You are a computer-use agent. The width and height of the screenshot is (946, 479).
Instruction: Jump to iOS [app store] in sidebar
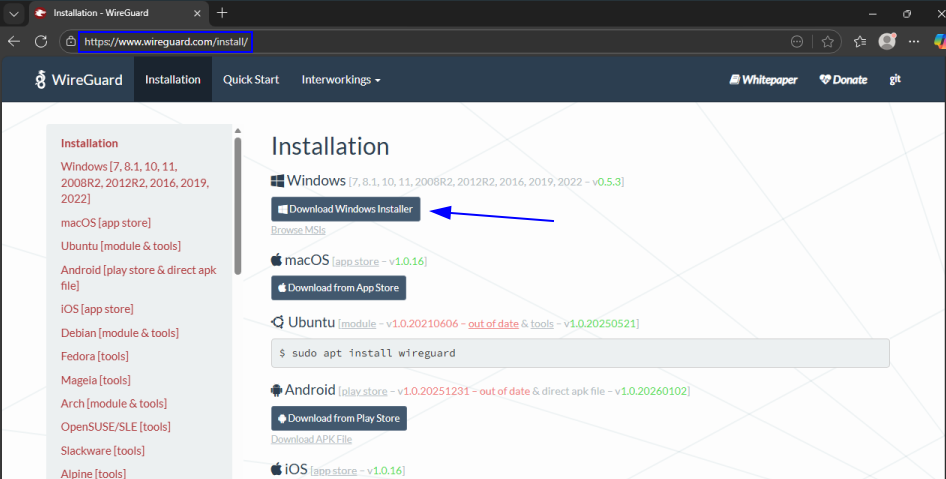[97, 309]
